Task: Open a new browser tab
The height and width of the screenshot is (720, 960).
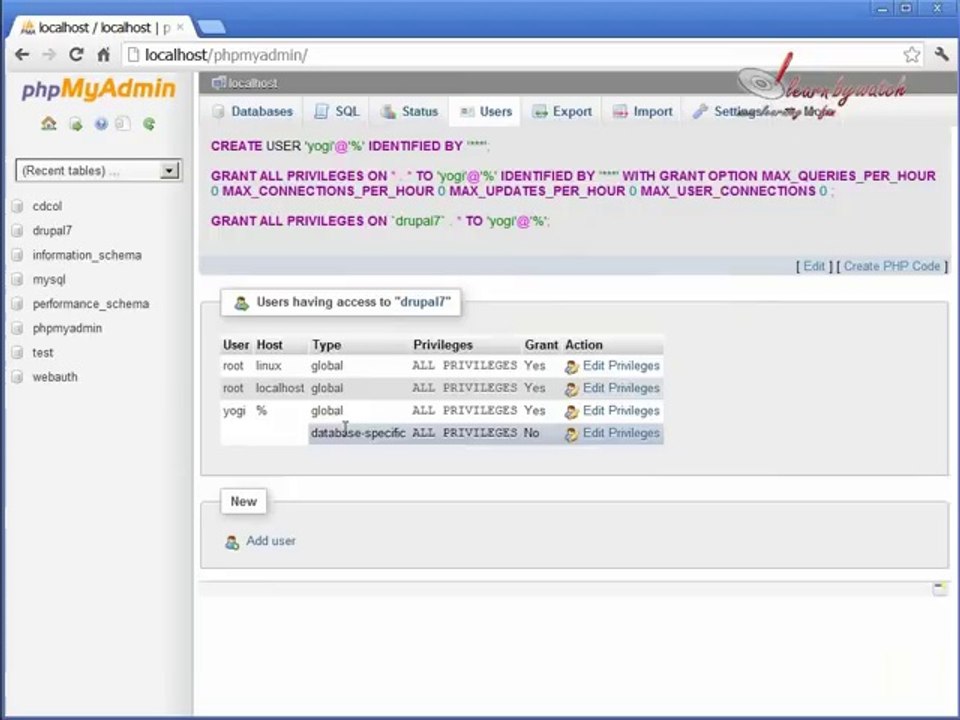Action: coord(212,27)
